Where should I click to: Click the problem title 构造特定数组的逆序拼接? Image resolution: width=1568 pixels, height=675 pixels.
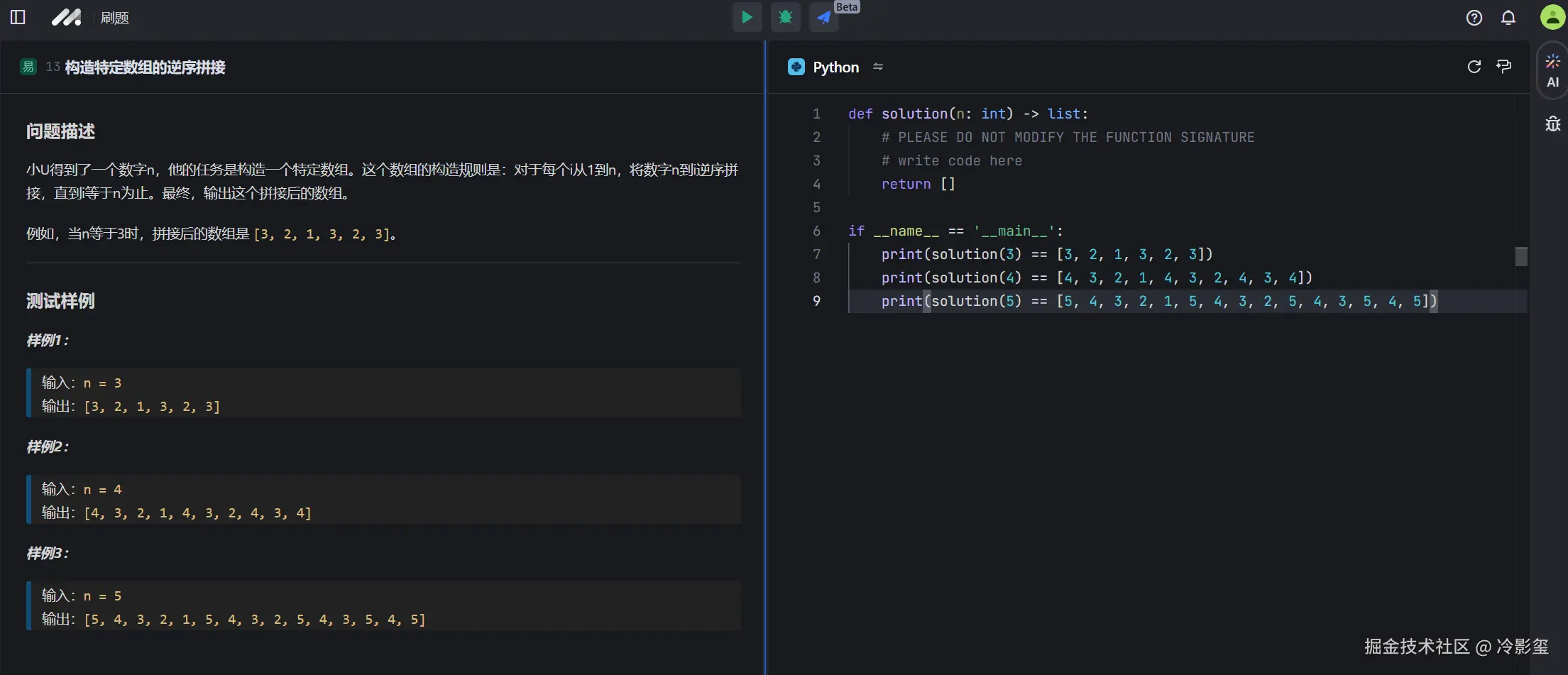146,67
